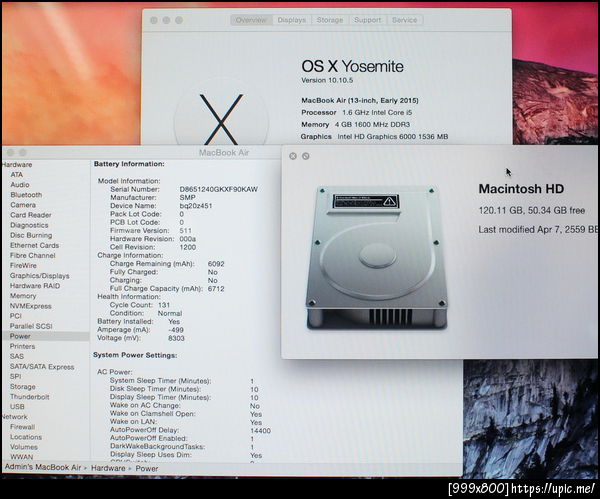Click the System Power Settings heading
This screenshot has height=499, width=600.
point(135,355)
